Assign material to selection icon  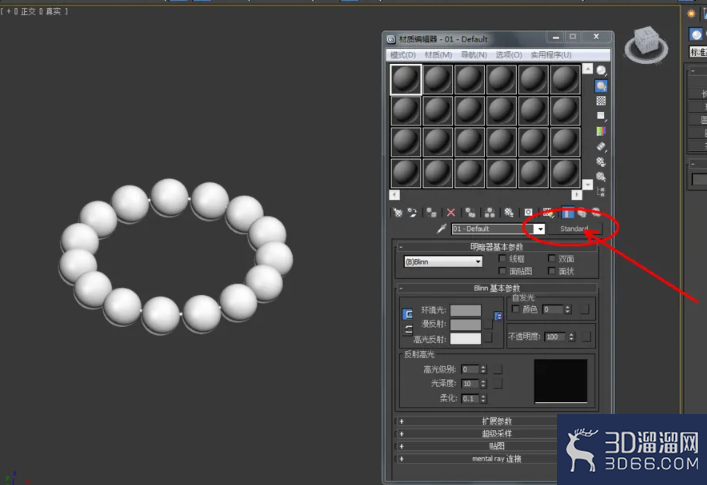pos(432,212)
